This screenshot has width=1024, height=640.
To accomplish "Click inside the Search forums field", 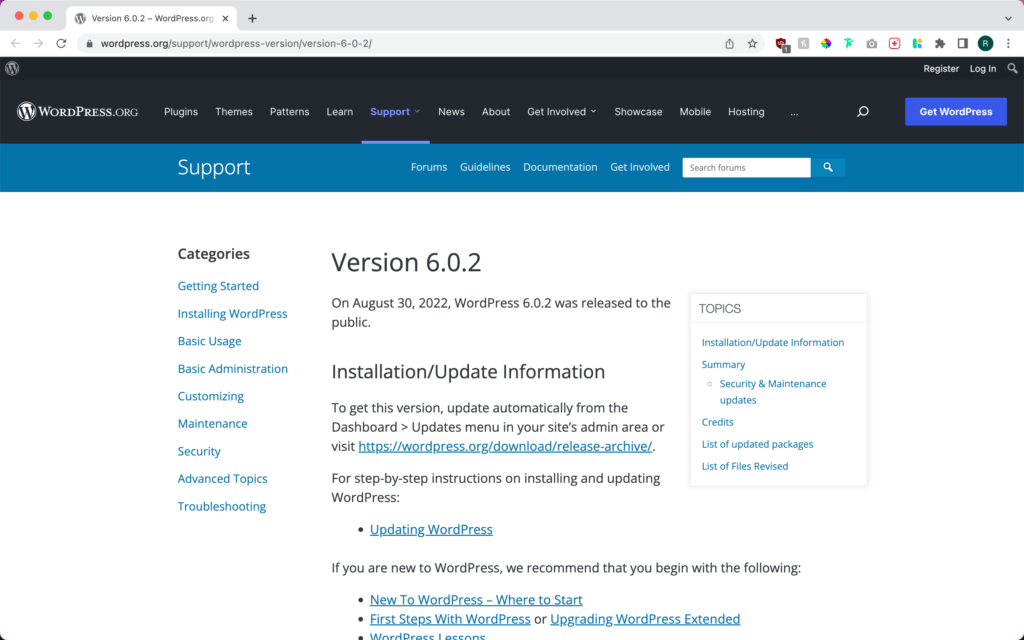I will tap(745, 167).
